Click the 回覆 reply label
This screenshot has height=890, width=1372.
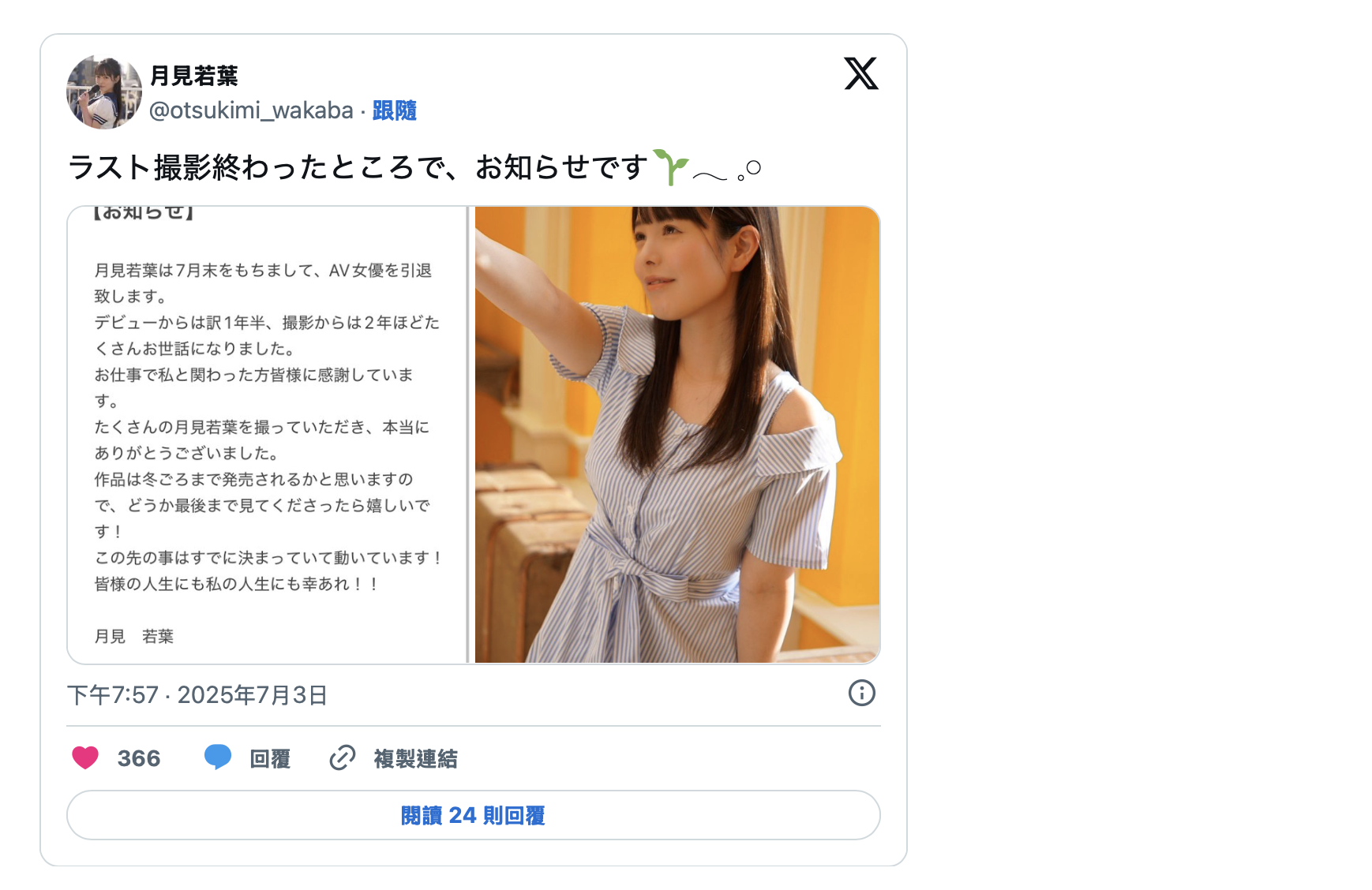tap(270, 759)
